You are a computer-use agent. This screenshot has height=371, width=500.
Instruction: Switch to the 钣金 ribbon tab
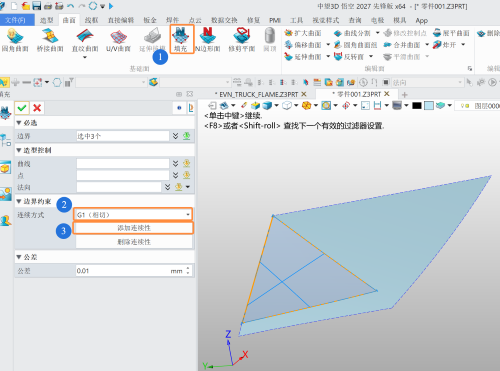[x=150, y=20]
